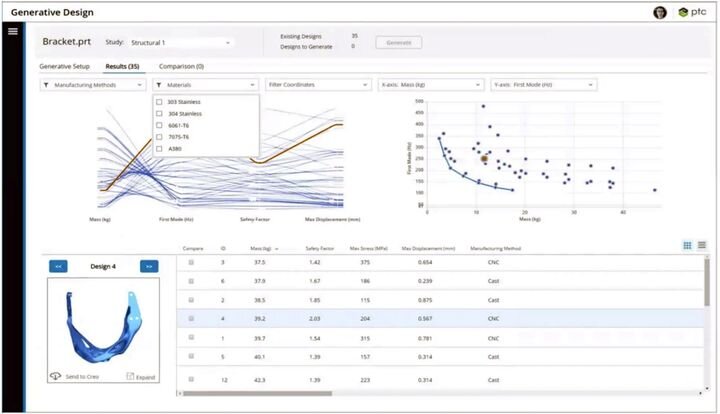Viewport: 720px width, 414px height.
Task: Switch to the Generative Setup tab
Action: click(x=64, y=66)
